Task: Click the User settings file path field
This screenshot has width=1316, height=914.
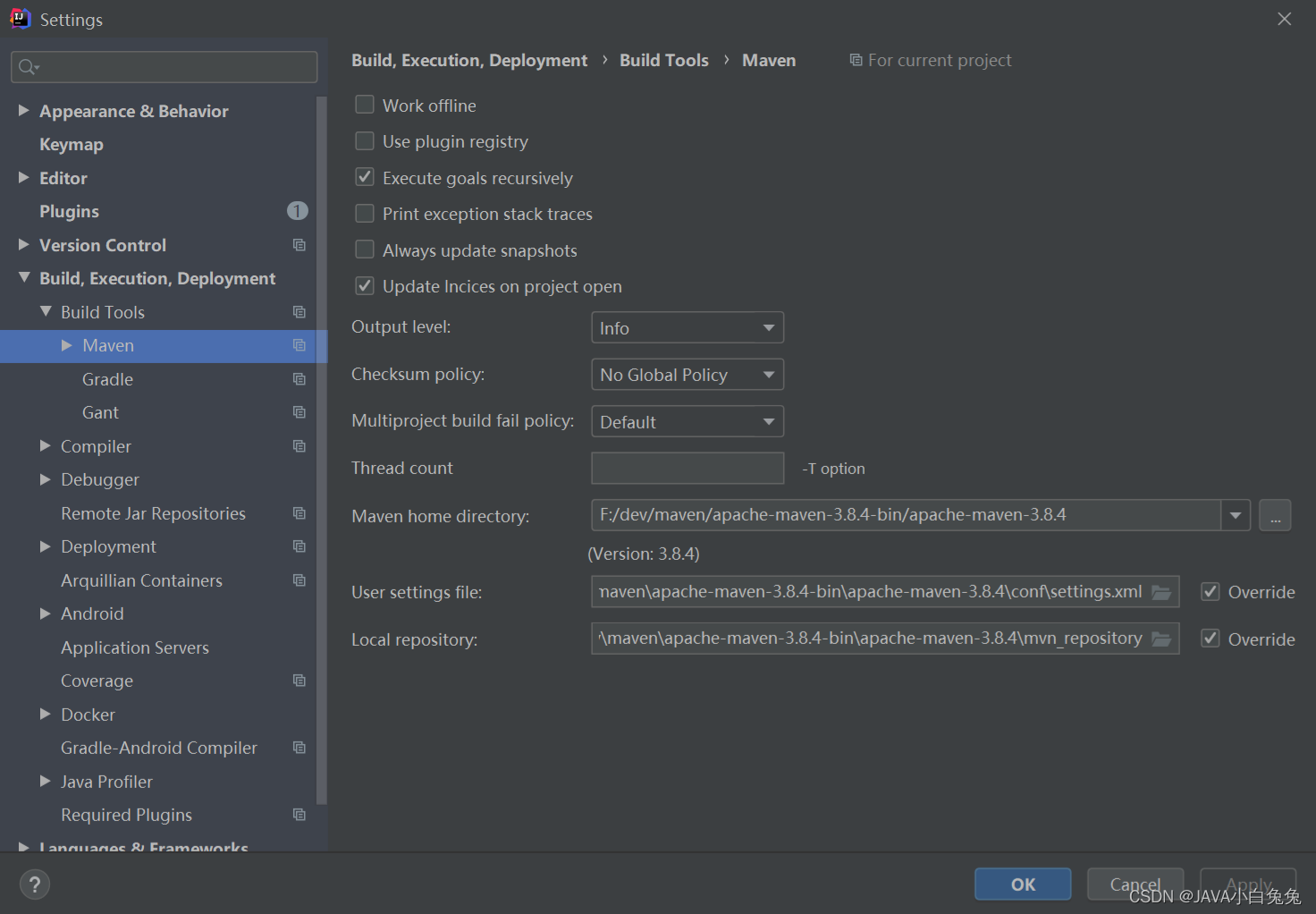Action: 885,592
